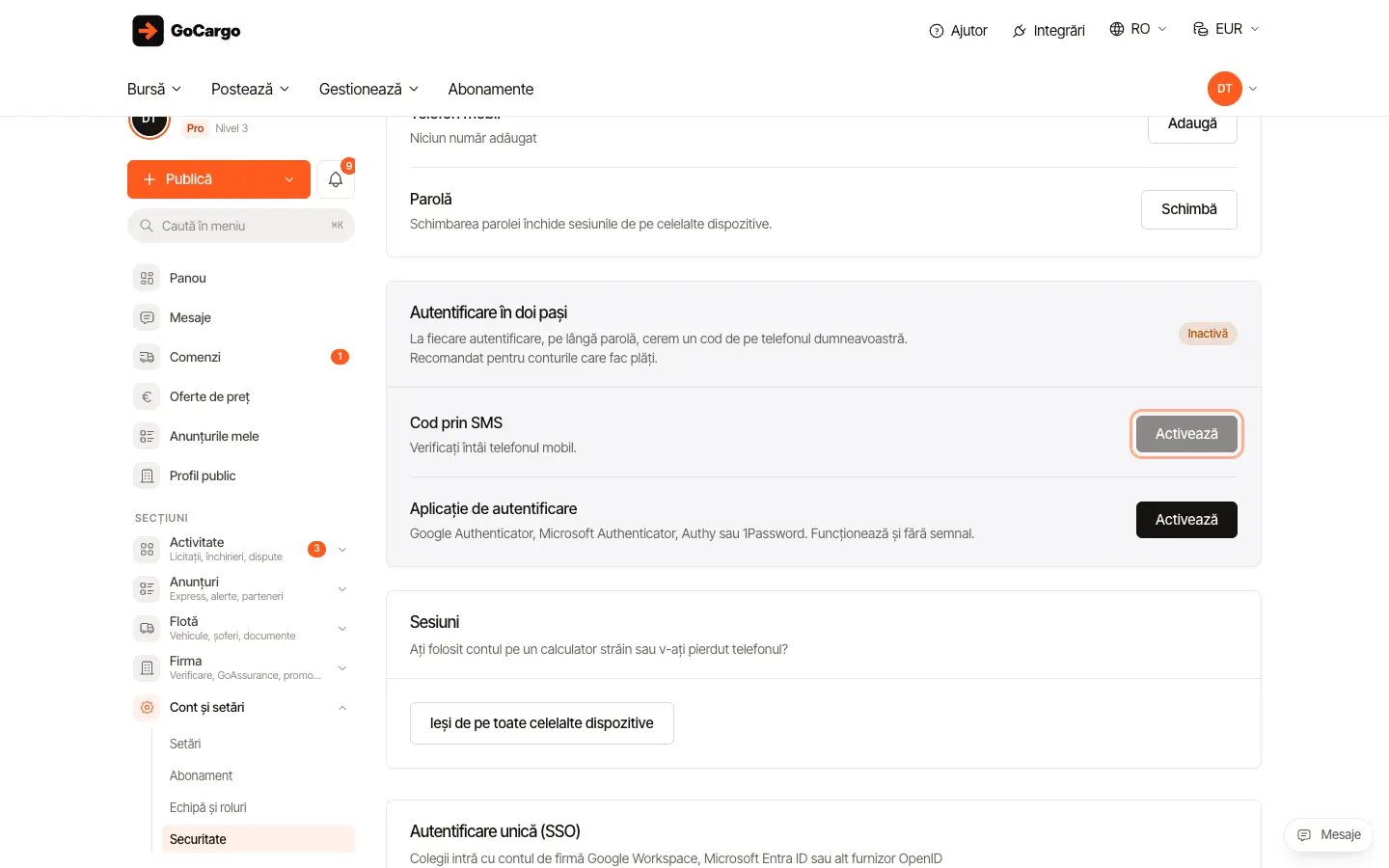Select the Securitate submenu item
This screenshot has height=868, width=1389.
(x=259, y=839)
